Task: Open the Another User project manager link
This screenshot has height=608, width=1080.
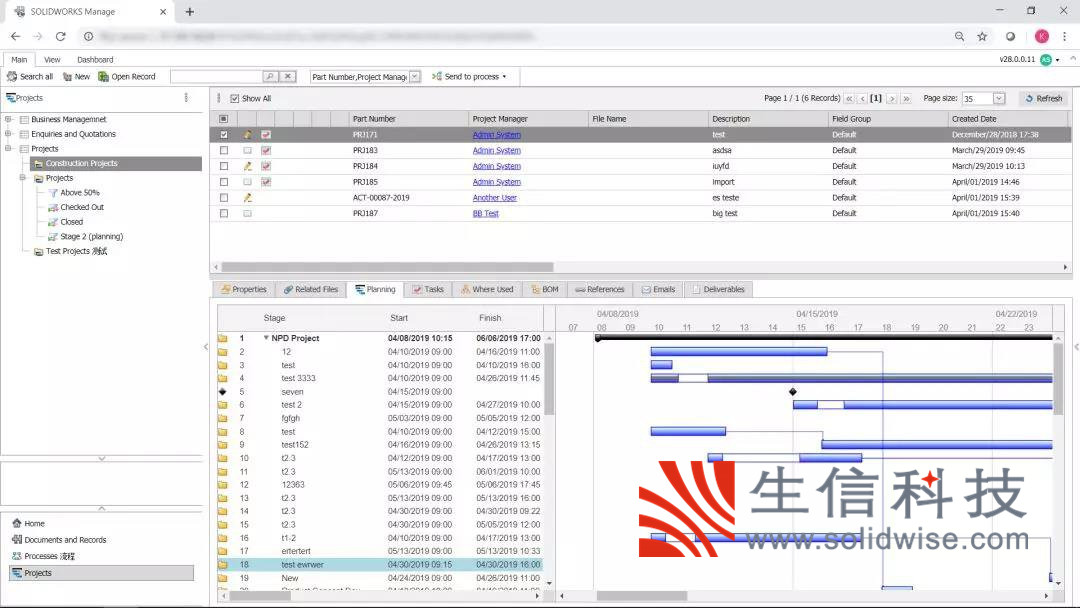Action: [495, 198]
